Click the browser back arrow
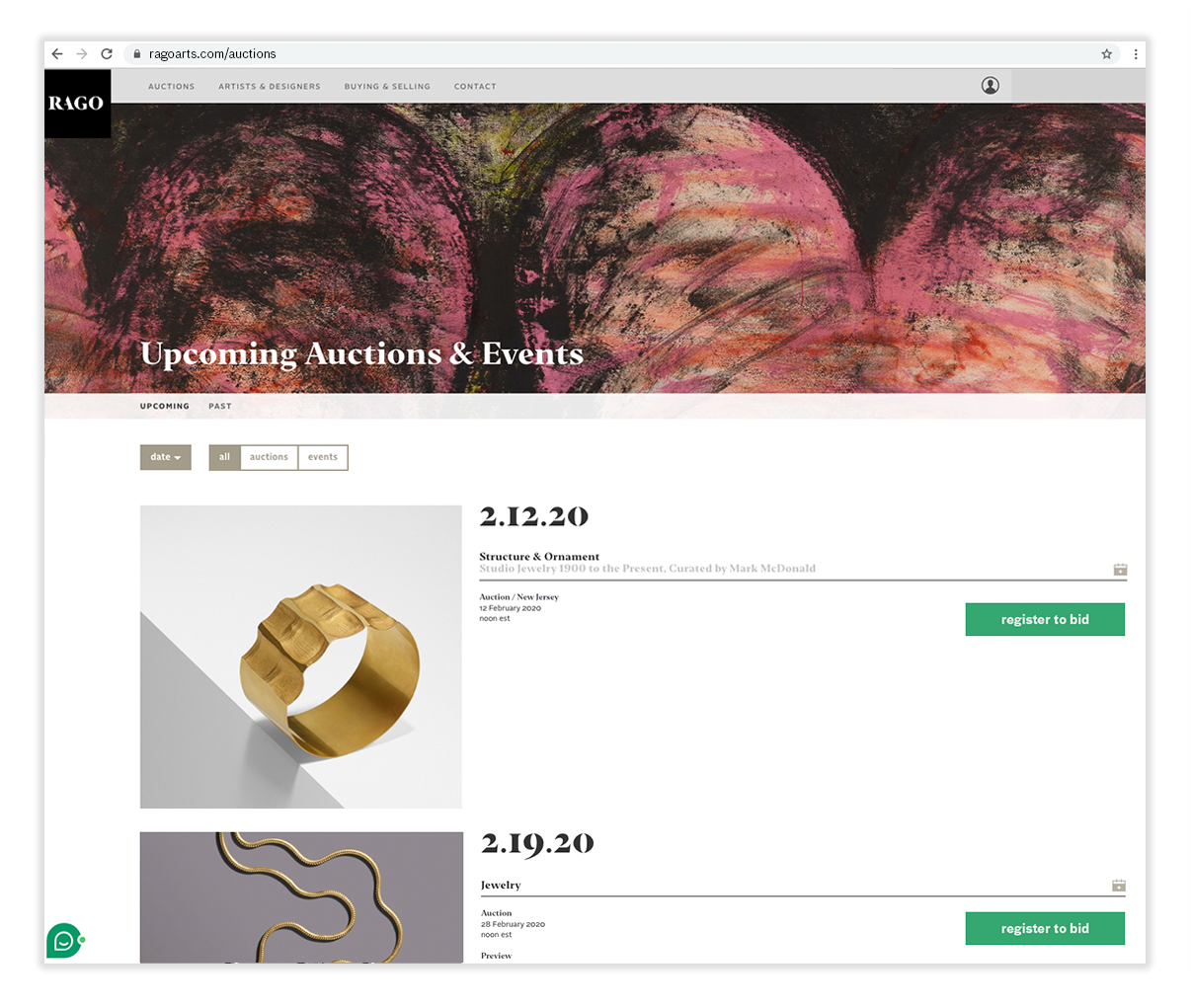Image resolution: width=1191 pixels, height=1008 pixels. click(57, 54)
